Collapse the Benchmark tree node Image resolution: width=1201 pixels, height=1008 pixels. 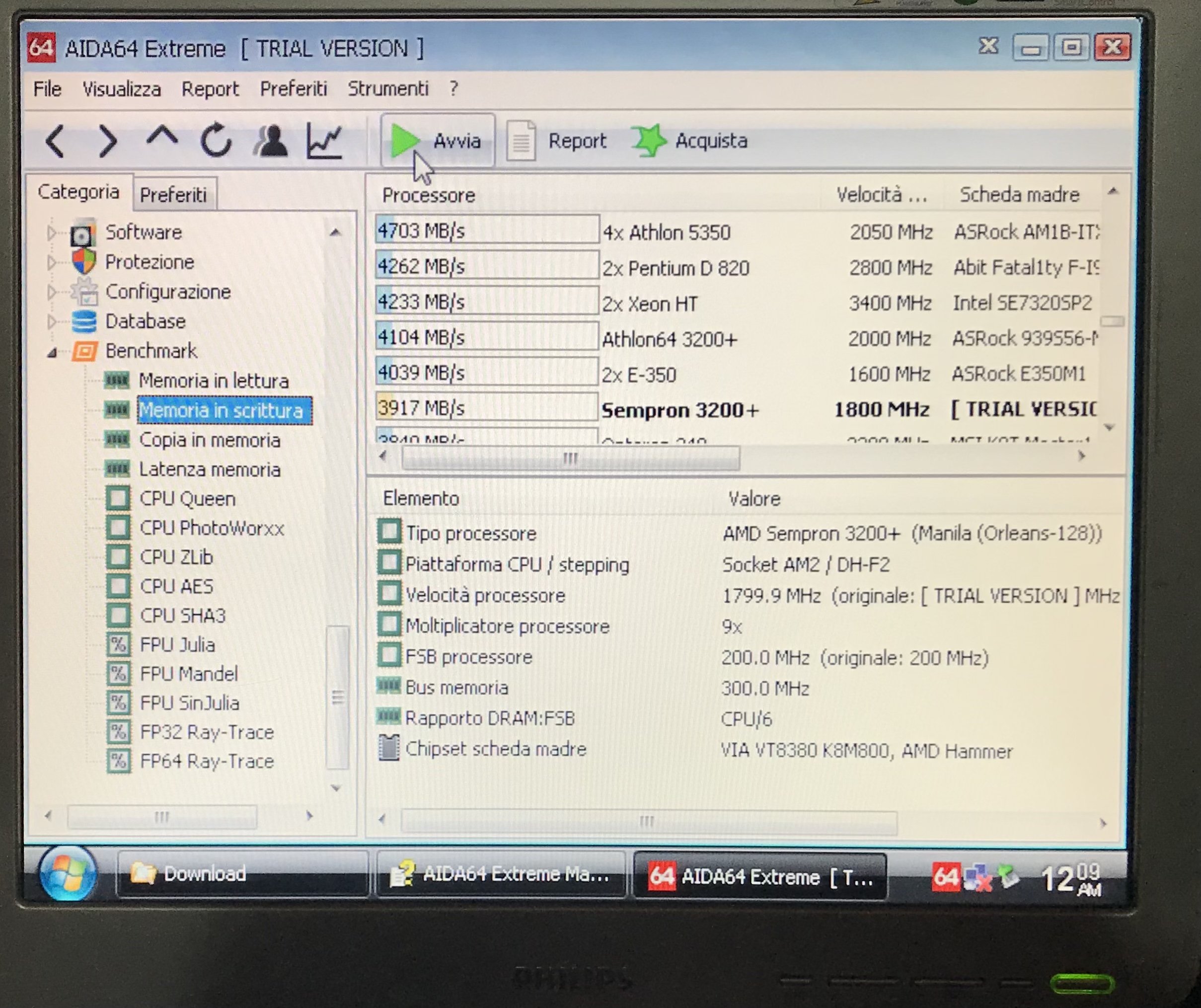pos(52,352)
